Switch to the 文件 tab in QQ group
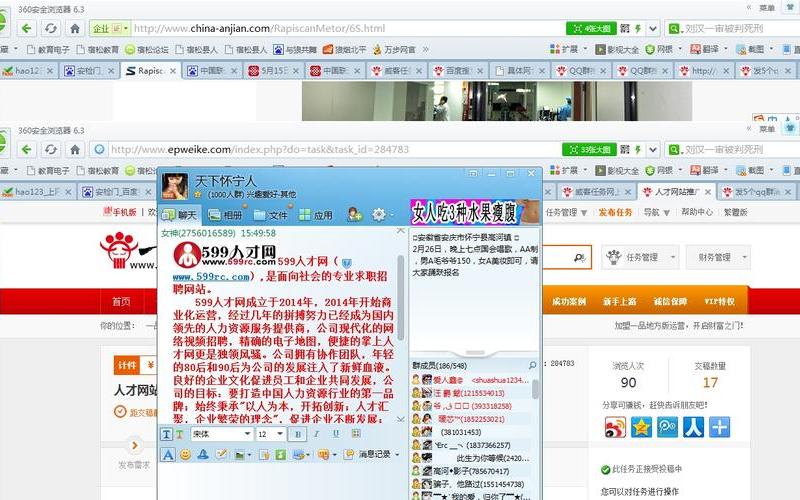The image size is (800, 500). (270, 215)
